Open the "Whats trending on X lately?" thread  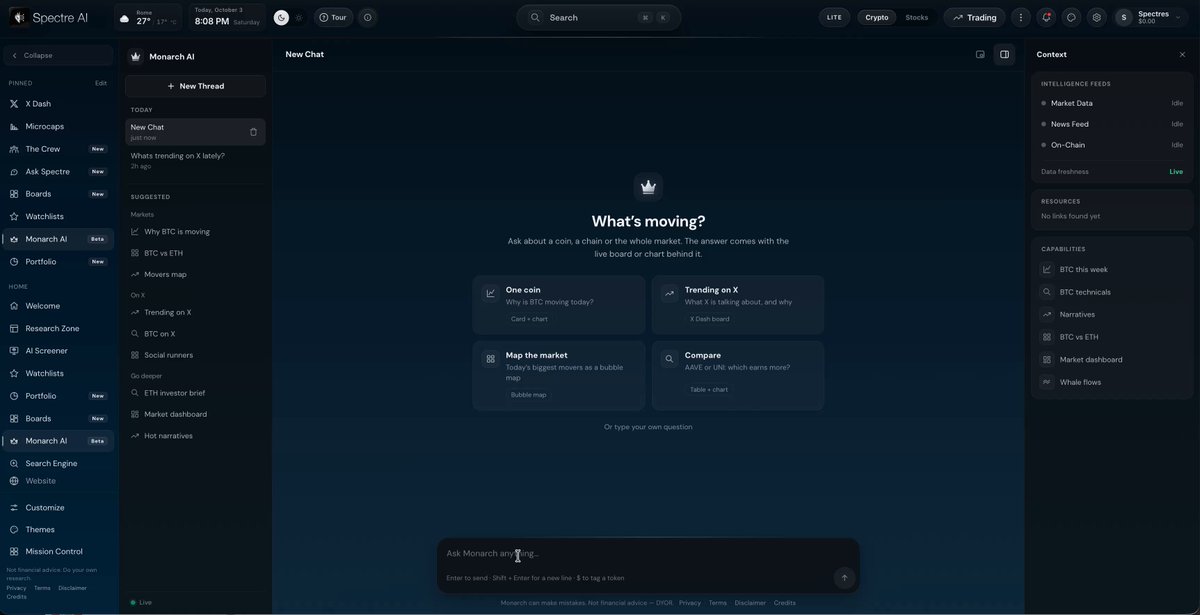[x=195, y=160]
